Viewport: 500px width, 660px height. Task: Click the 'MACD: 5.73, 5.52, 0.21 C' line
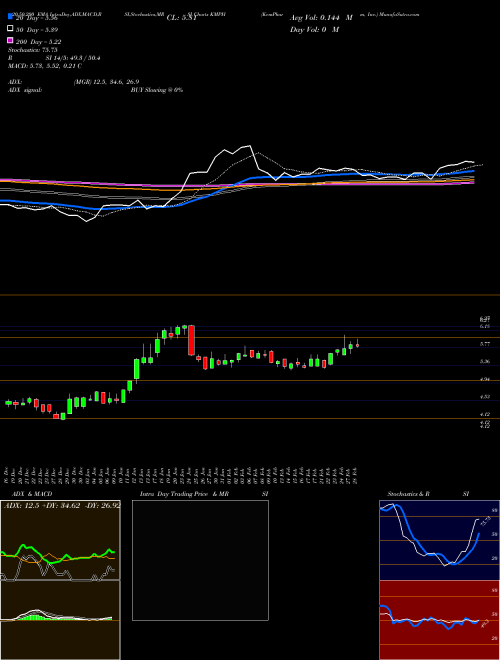[x=45, y=67]
